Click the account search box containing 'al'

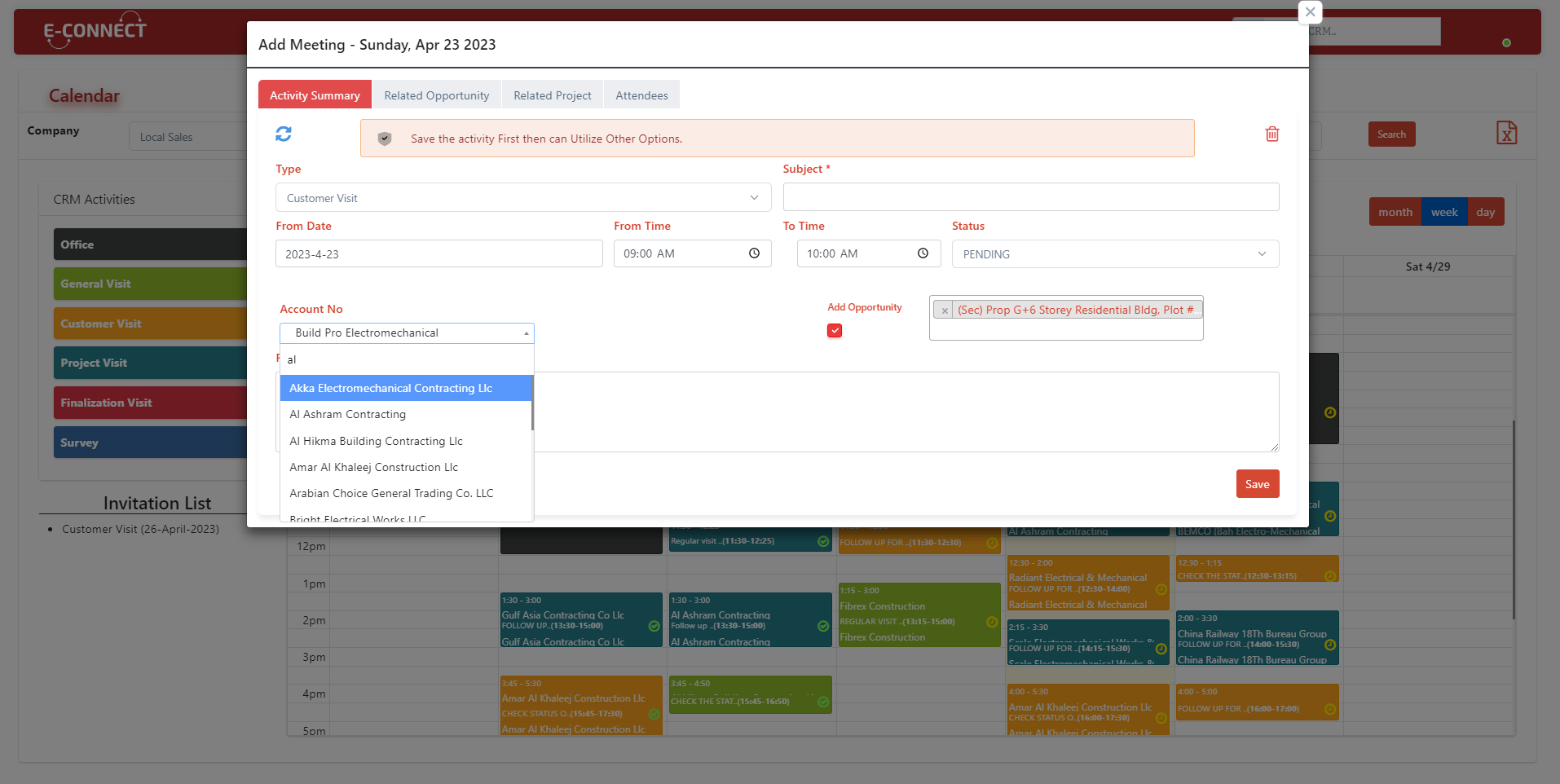[x=407, y=359]
